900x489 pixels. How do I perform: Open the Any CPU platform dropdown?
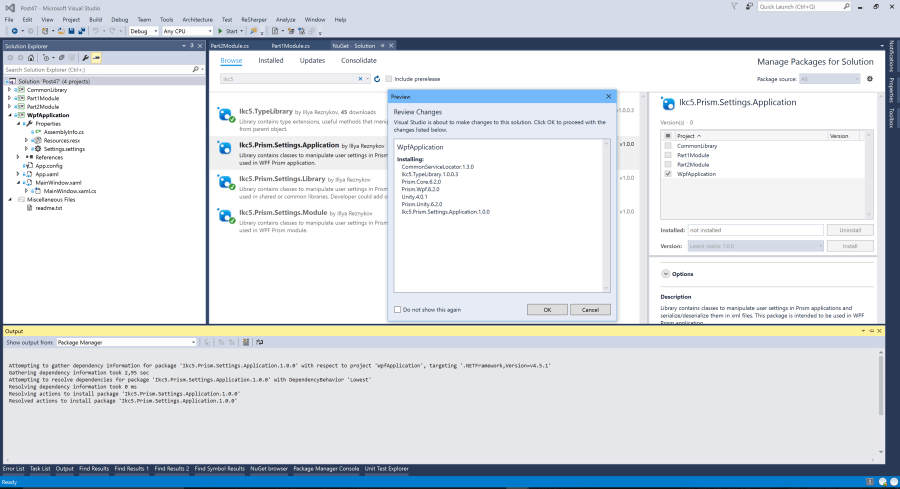[187, 31]
